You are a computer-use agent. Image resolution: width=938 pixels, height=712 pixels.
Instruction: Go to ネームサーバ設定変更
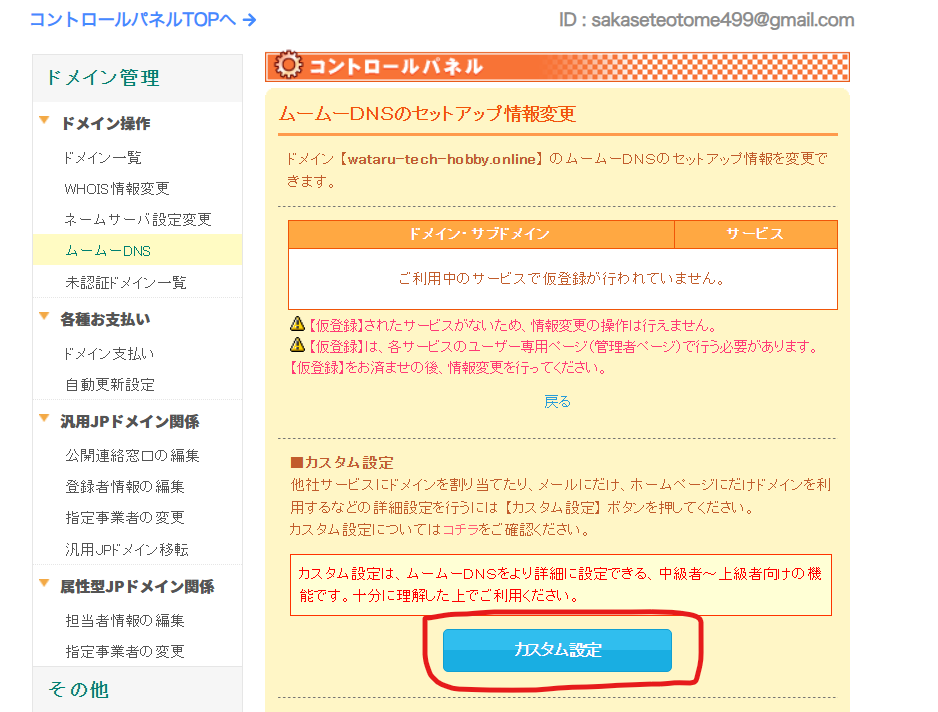pyautogui.click(x=138, y=220)
